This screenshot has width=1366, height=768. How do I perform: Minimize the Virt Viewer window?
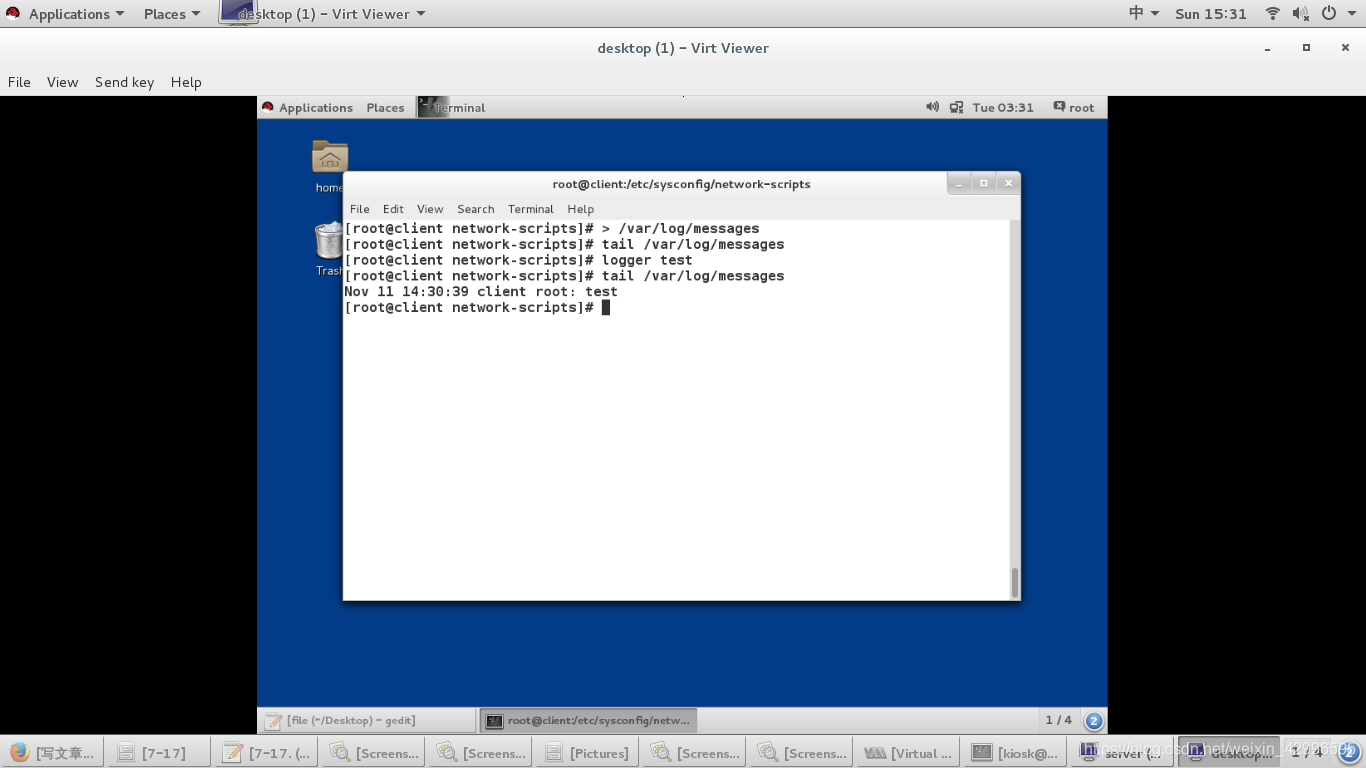pyautogui.click(x=1268, y=48)
